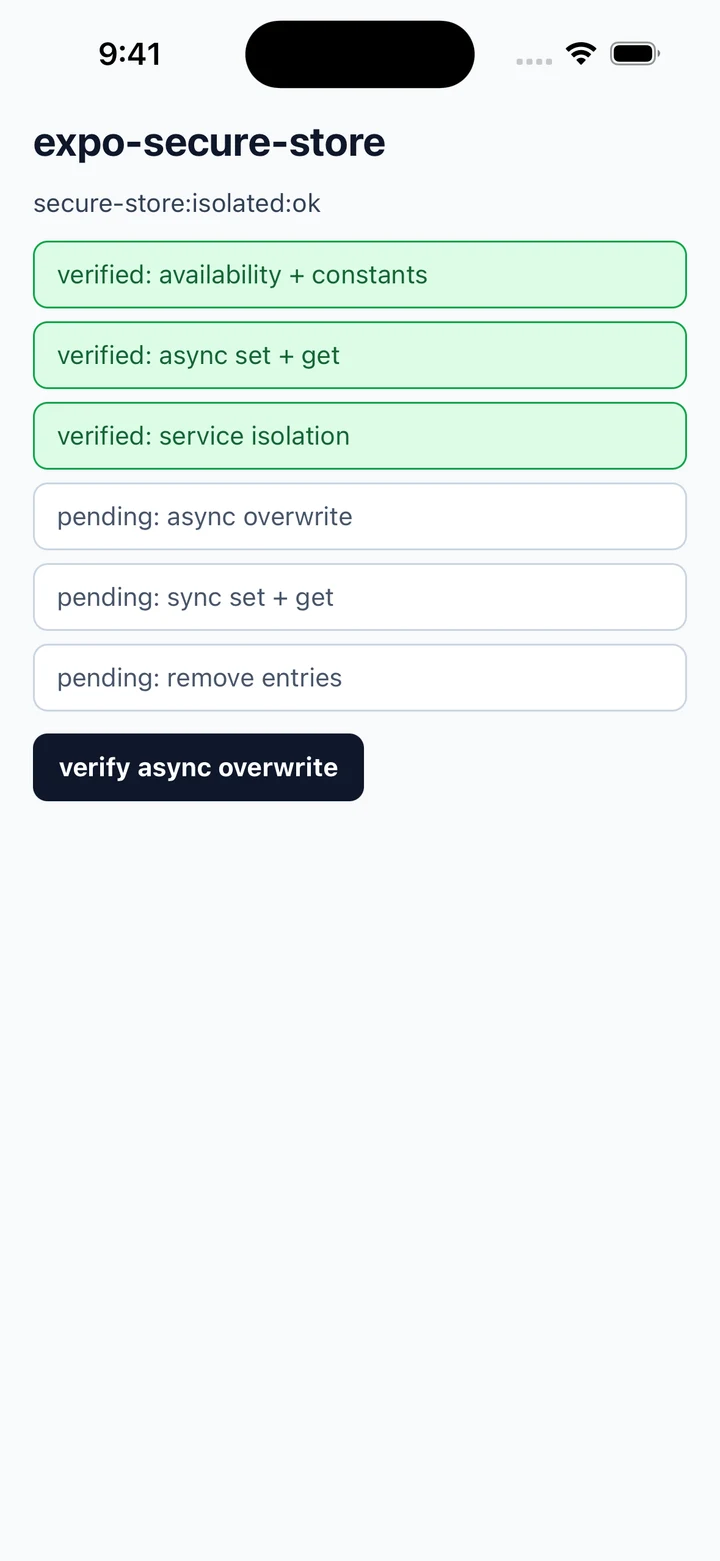Click the word 'constants' in first green row
Viewport: 720px width, 1561px height.
[x=370, y=275]
